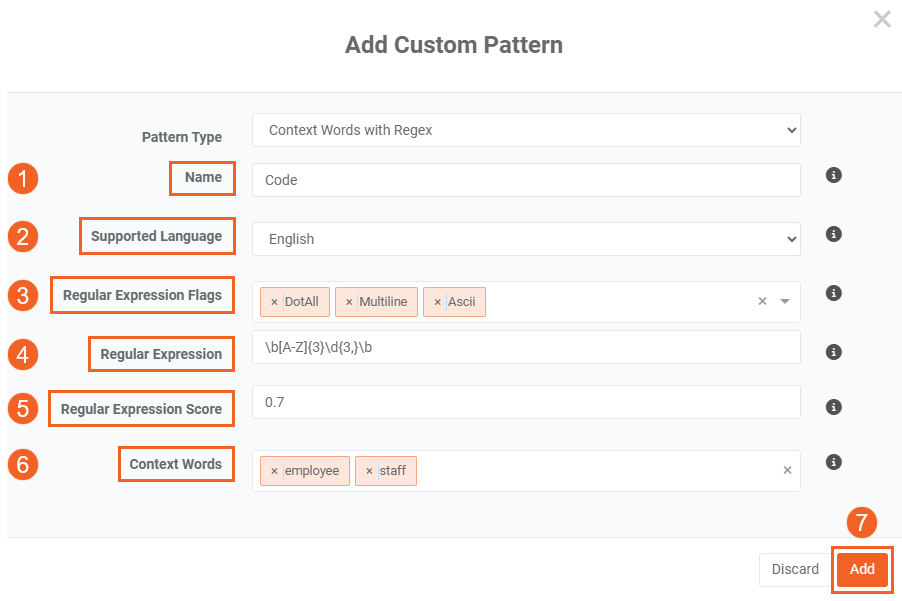This screenshot has width=902, height=601.
Task: Open the Supported Language dropdown
Action: point(526,239)
